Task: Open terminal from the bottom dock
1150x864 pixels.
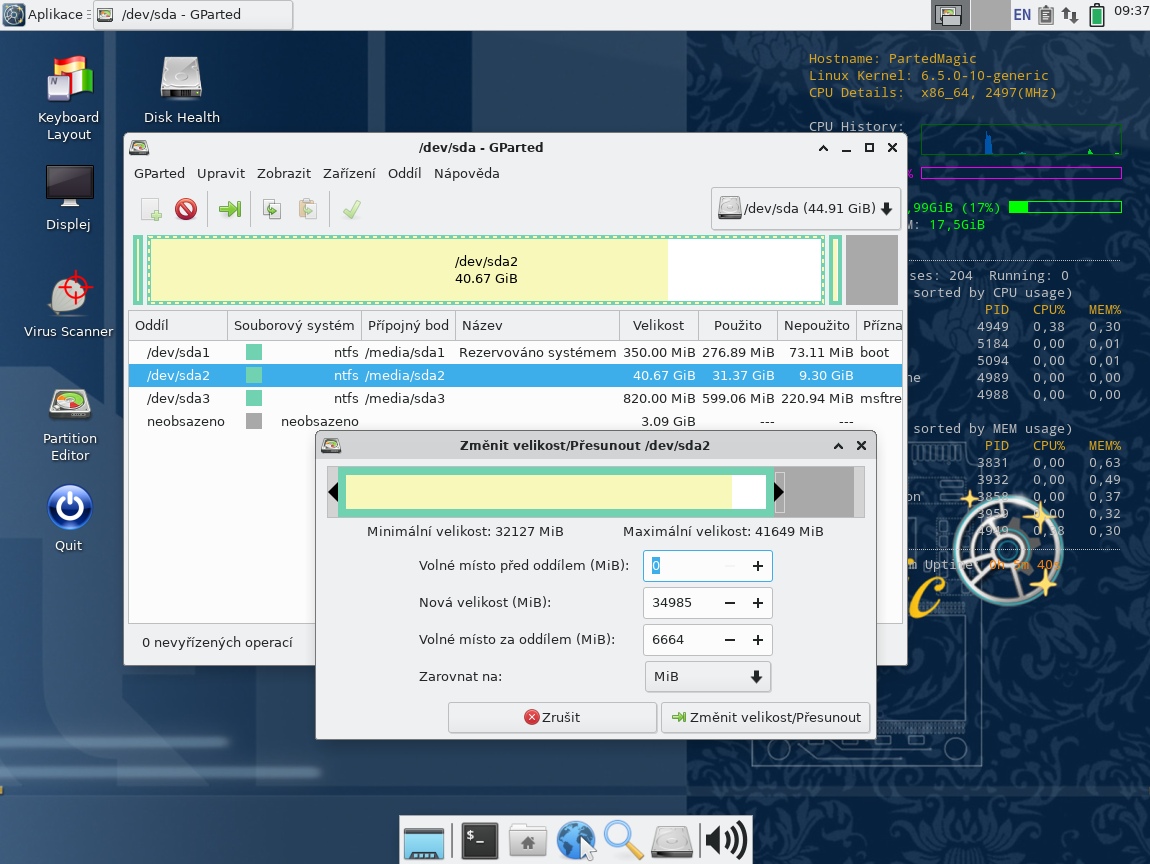Action: tap(480, 841)
